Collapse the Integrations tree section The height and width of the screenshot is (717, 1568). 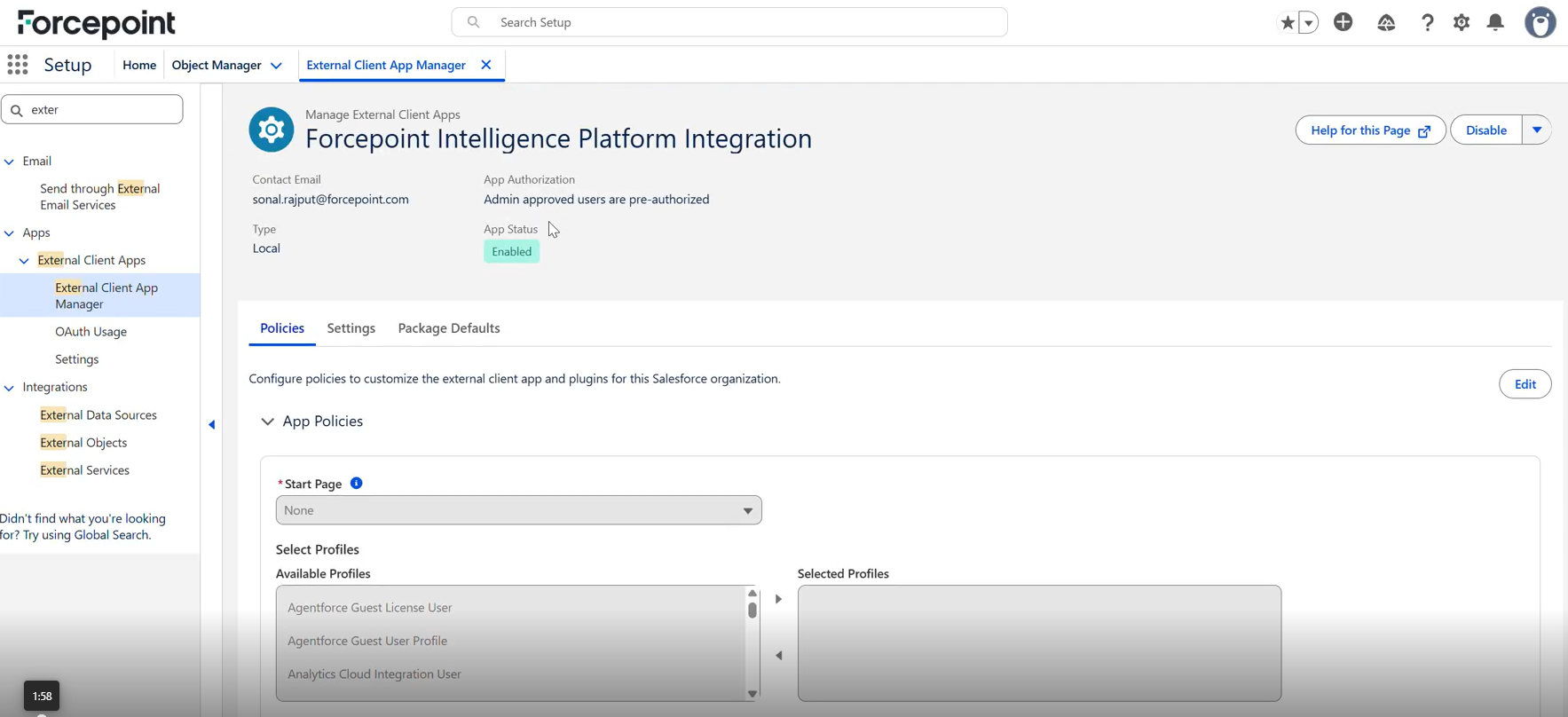point(10,388)
